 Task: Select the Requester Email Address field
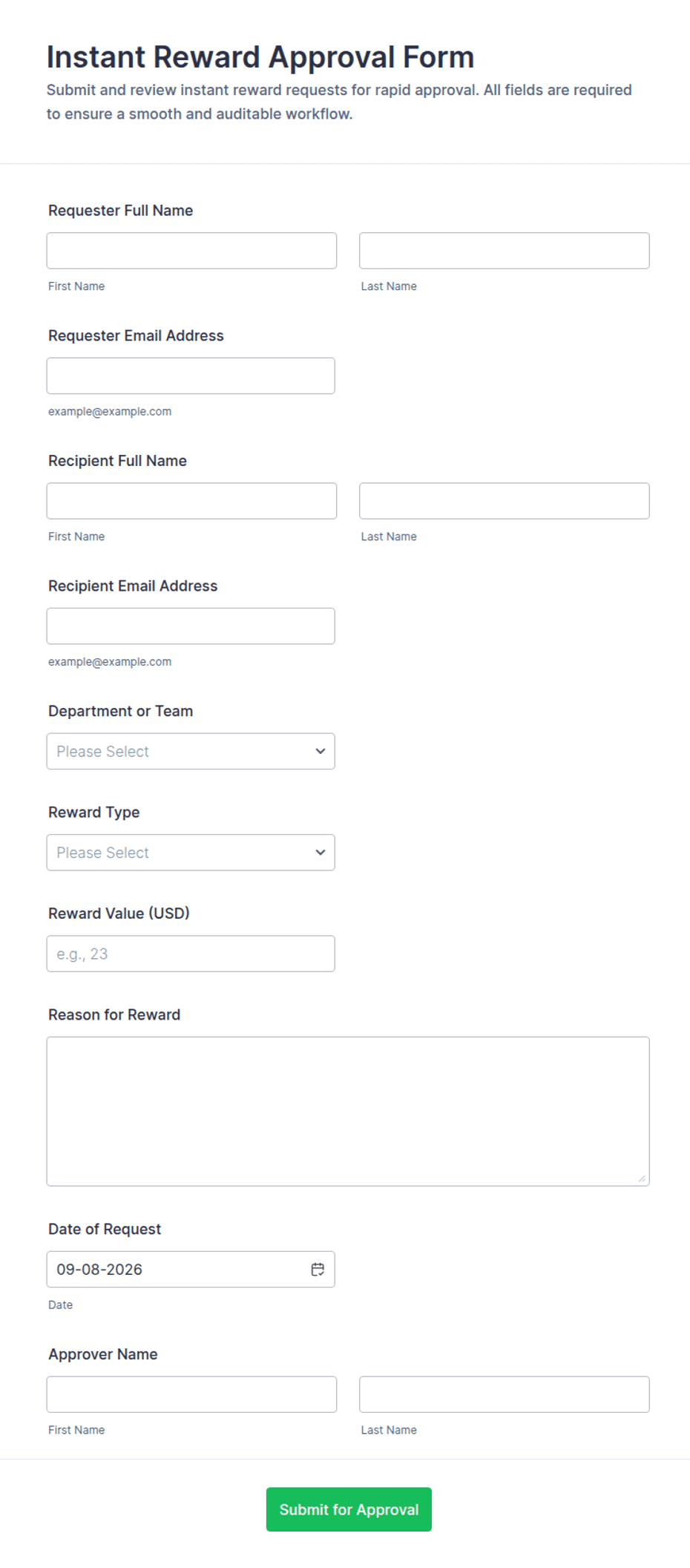[191, 375]
